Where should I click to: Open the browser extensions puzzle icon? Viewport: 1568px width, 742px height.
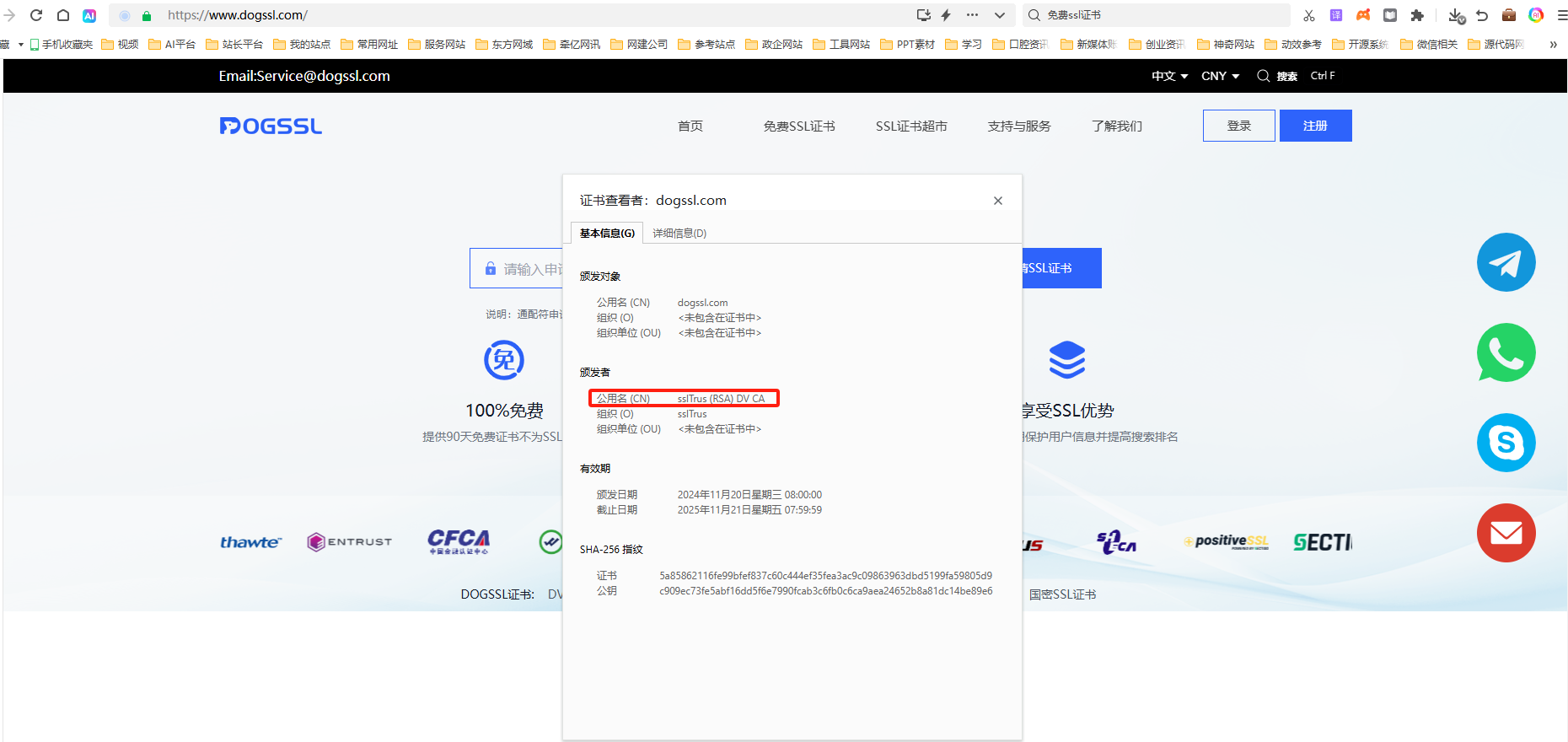(1417, 15)
